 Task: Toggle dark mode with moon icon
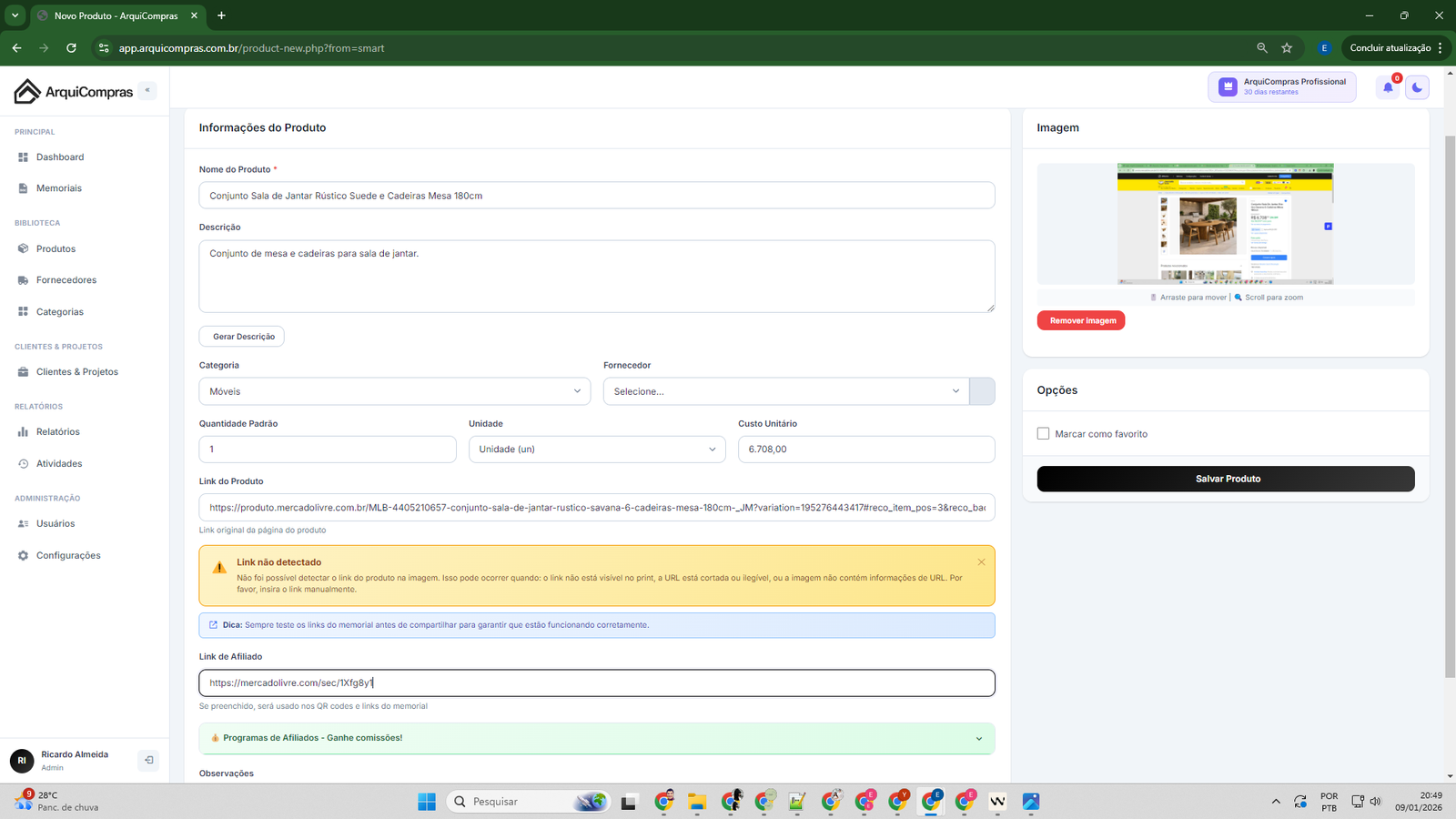pos(1417,87)
